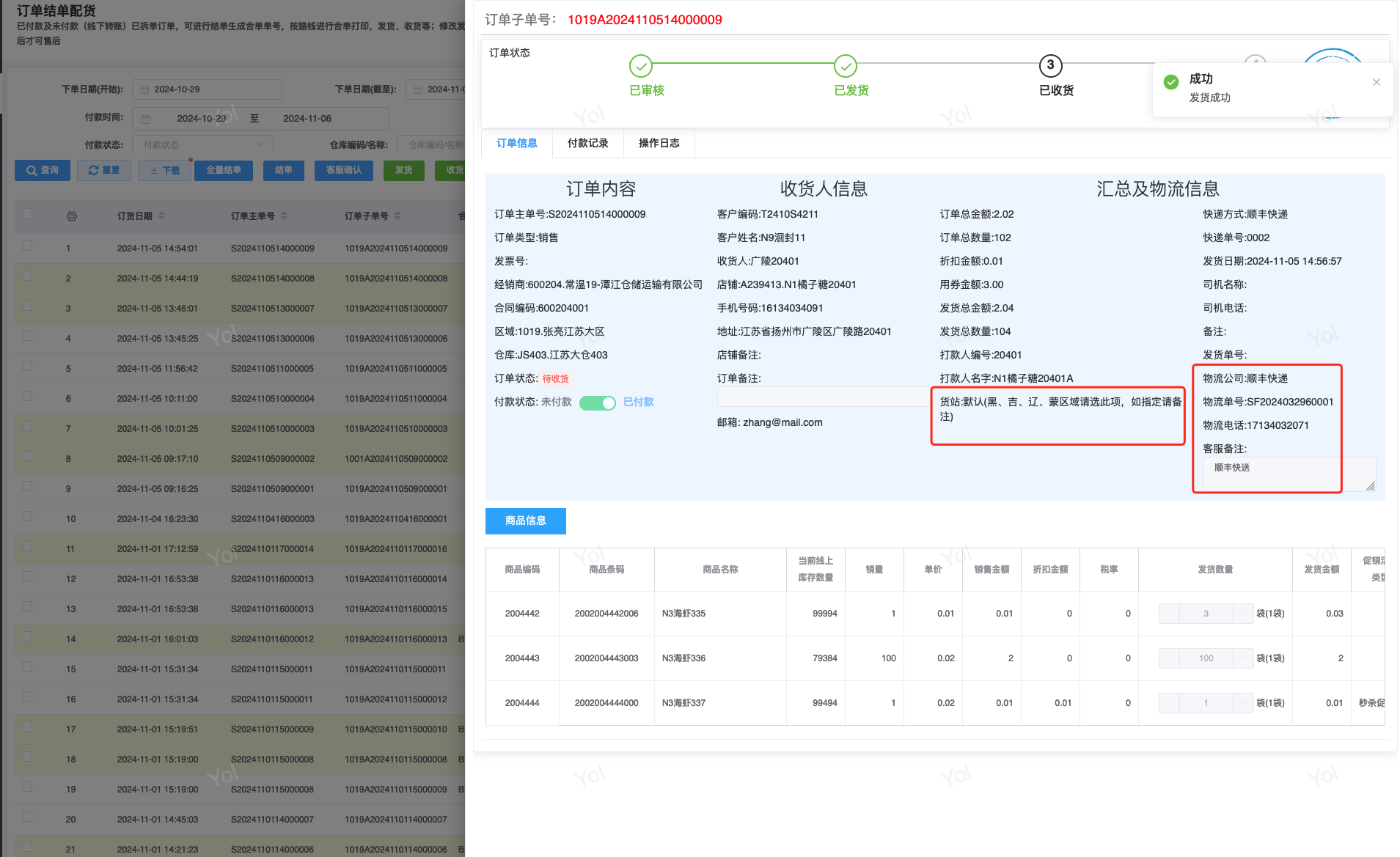Click the 商品信息 button
Image resolution: width=1400 pixels, height=857 pixels.
pyautogui.click(x=525, y=521)
